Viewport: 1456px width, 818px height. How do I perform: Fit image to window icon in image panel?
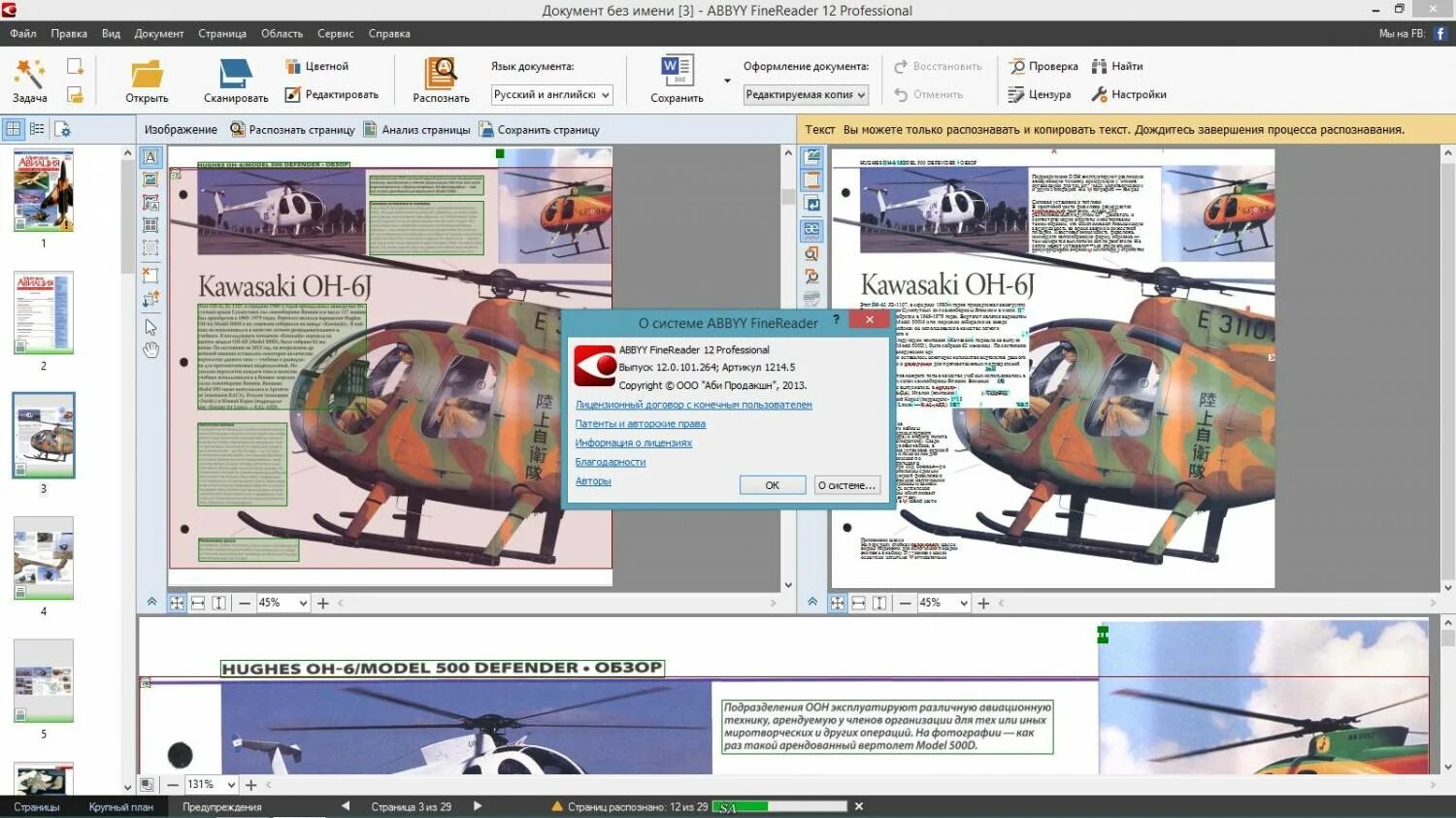point(177,603)
